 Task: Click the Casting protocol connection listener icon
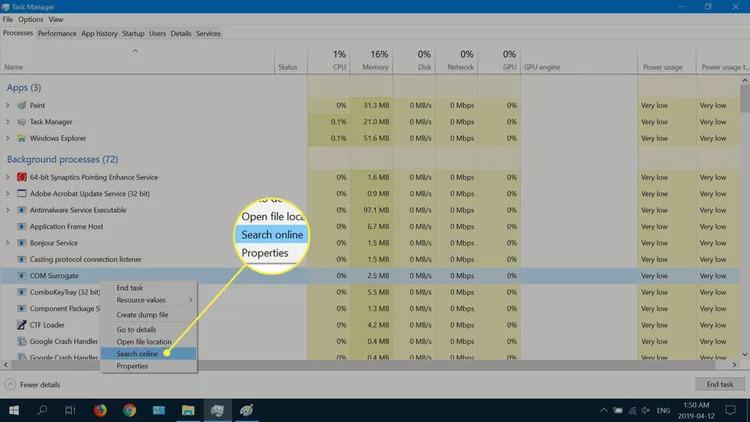[22, 259]
